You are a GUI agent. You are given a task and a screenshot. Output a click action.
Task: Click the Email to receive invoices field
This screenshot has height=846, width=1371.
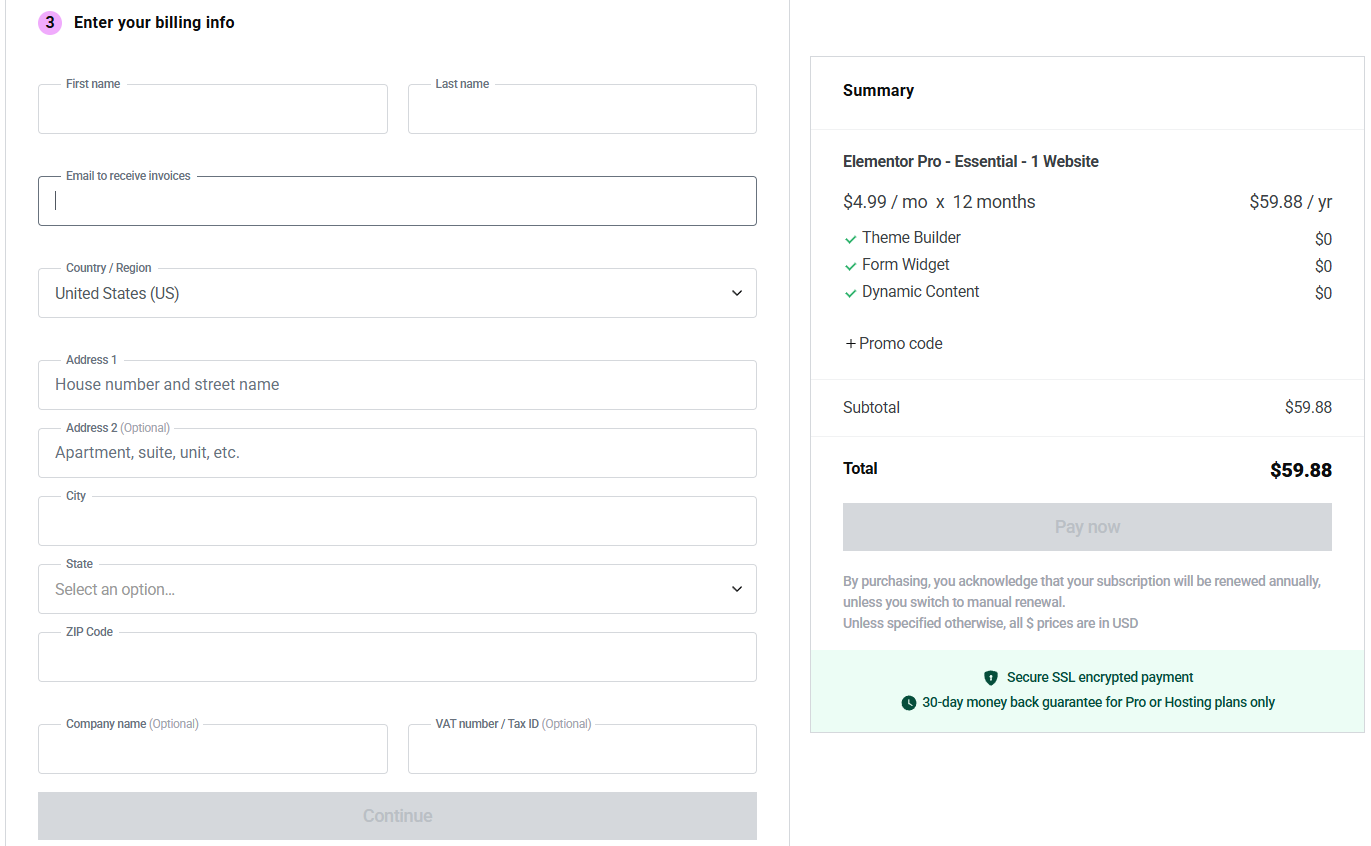click(397, 201)
